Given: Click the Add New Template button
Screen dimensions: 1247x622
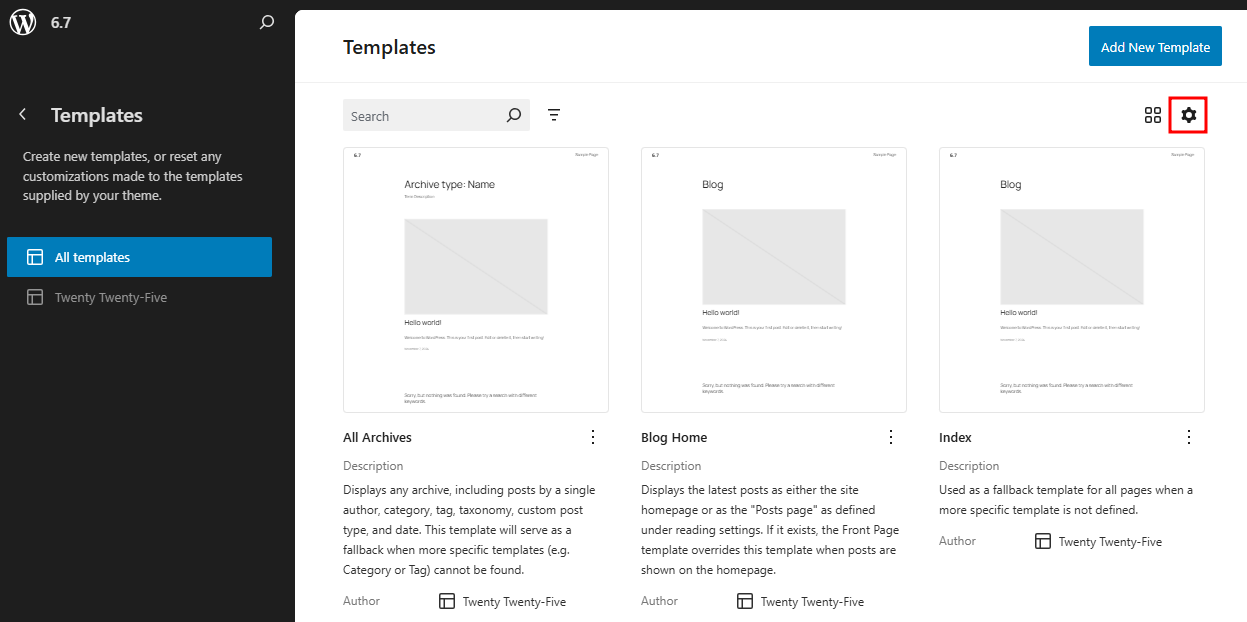Looking at the screenshot, I should pos(1155,46).
